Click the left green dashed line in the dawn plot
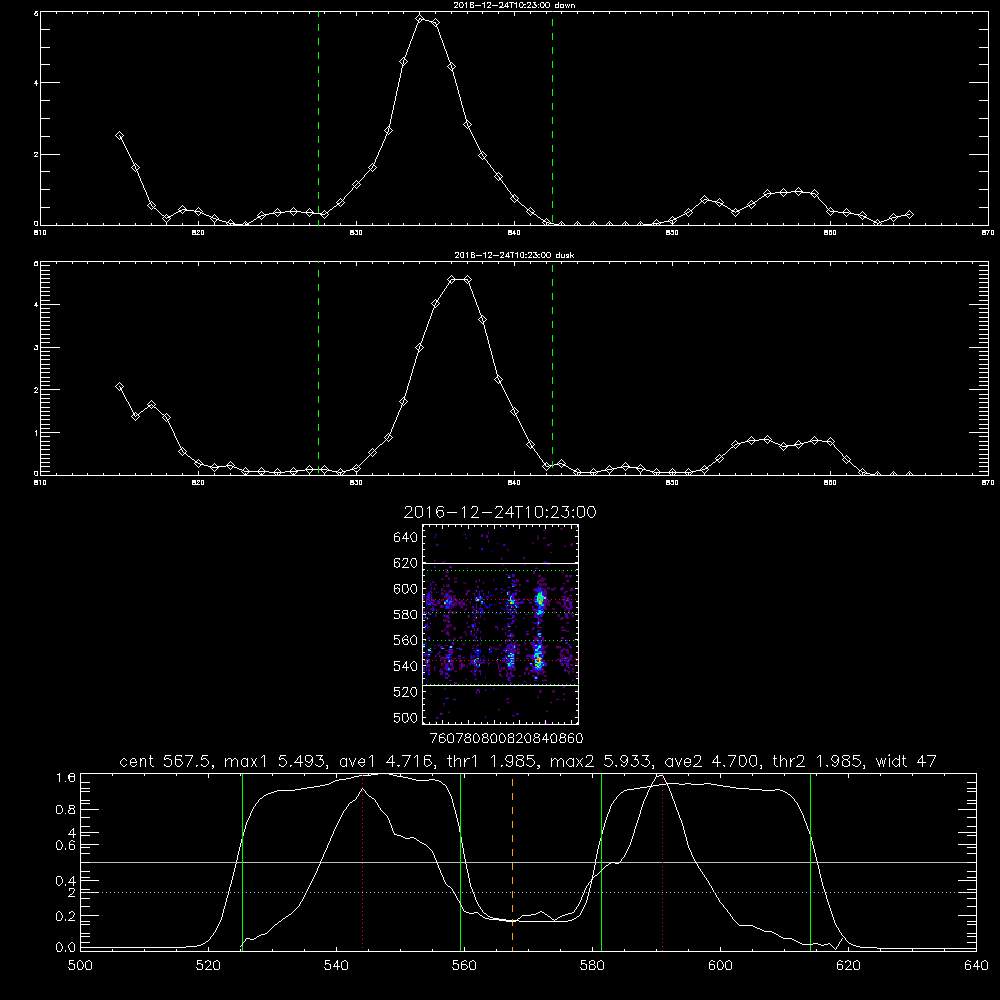This screenshot has width=1000, height=1000. (318, 118)
